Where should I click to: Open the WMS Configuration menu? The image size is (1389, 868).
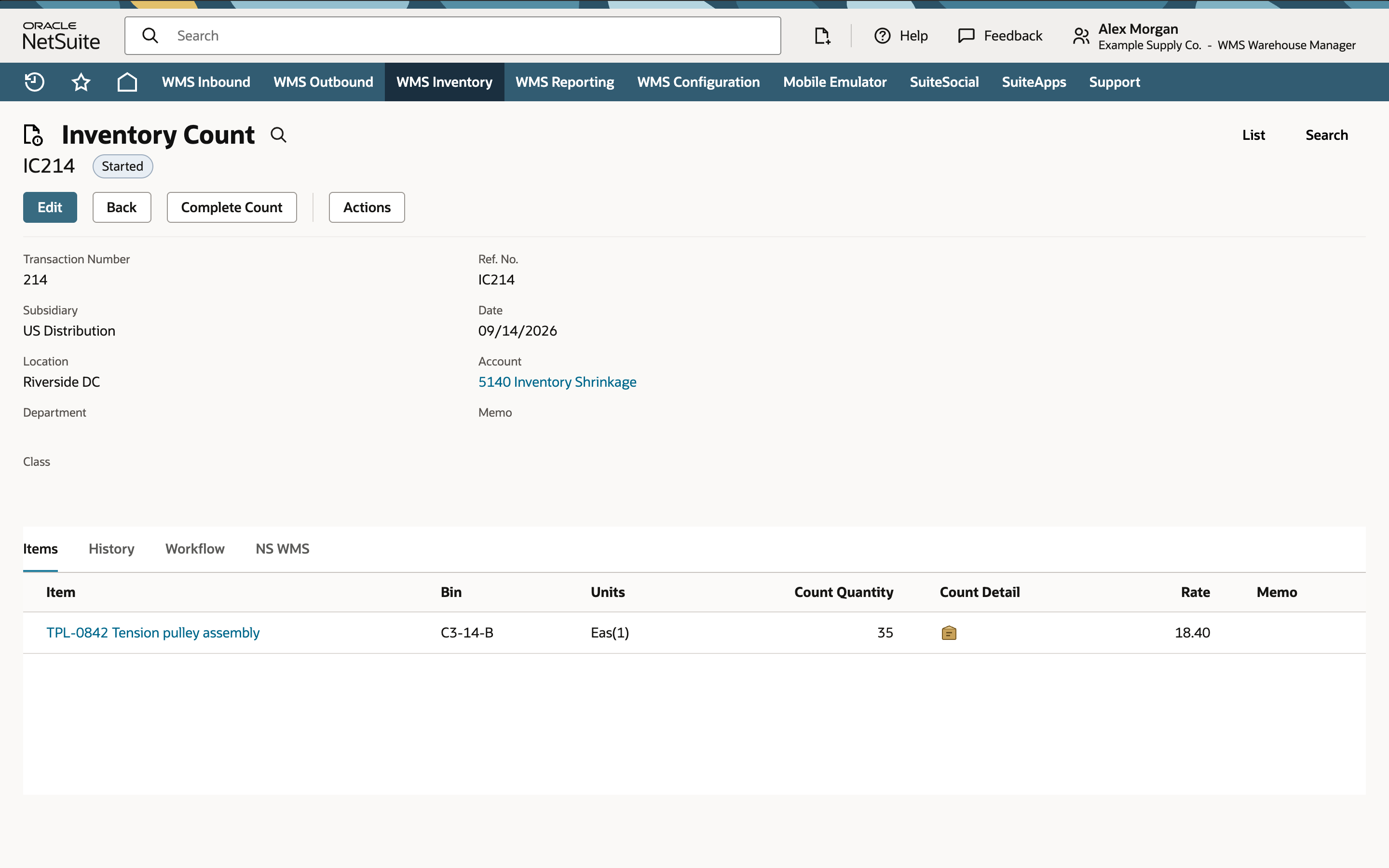pos(698,82)
